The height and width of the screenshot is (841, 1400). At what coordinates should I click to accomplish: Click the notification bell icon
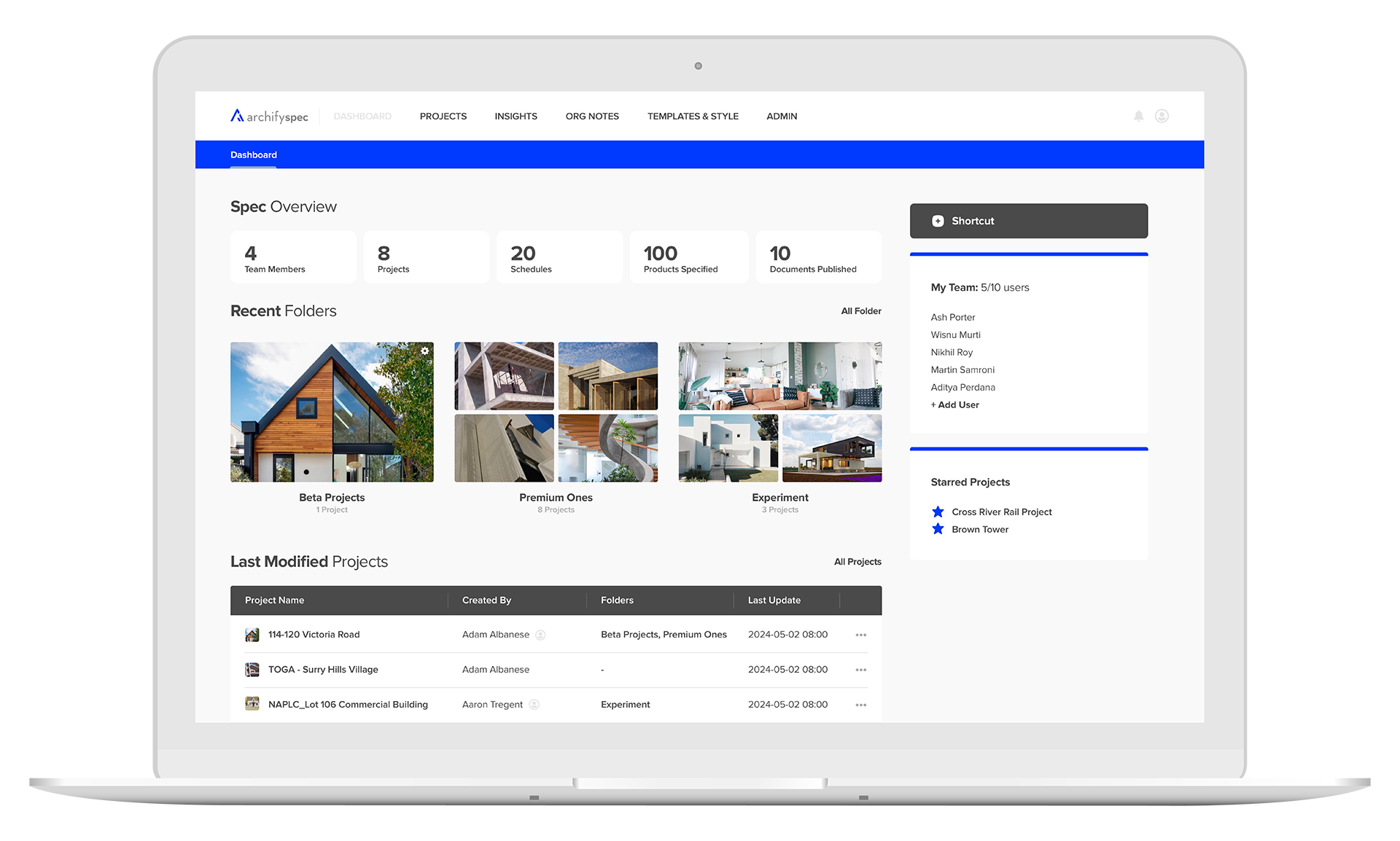1138,116
